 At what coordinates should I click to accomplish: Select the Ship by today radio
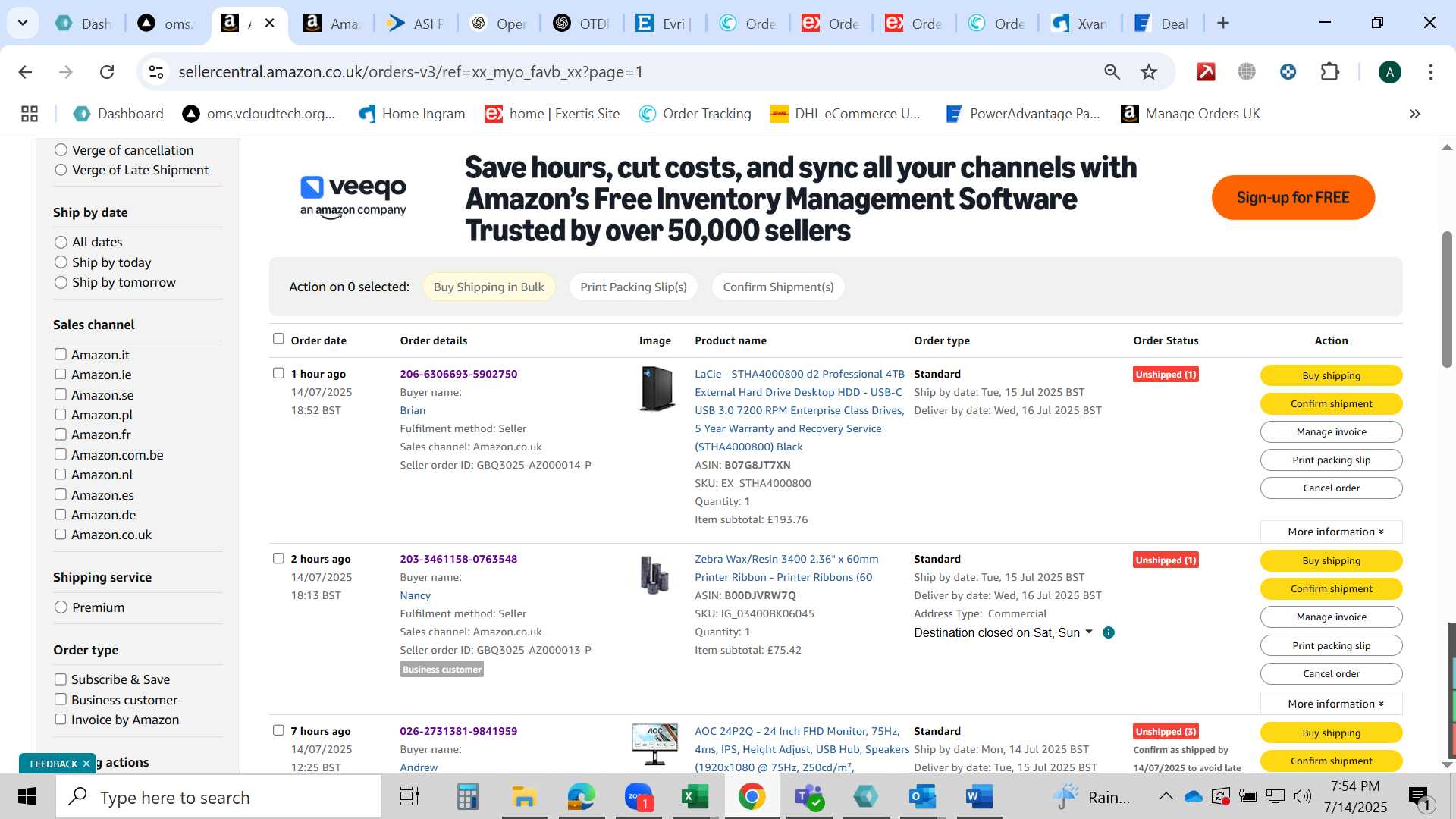click(61, 262)
